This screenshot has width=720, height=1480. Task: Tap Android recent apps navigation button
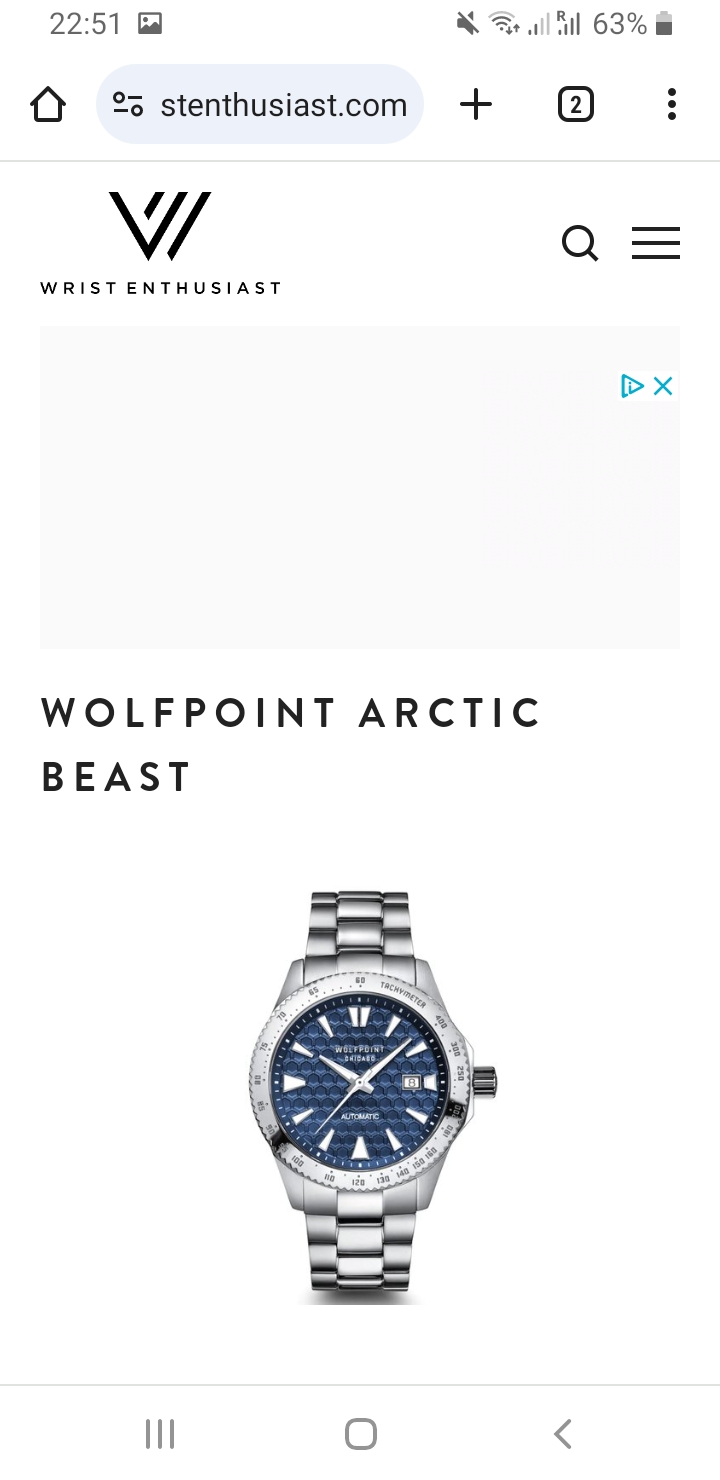[160, 1434]
